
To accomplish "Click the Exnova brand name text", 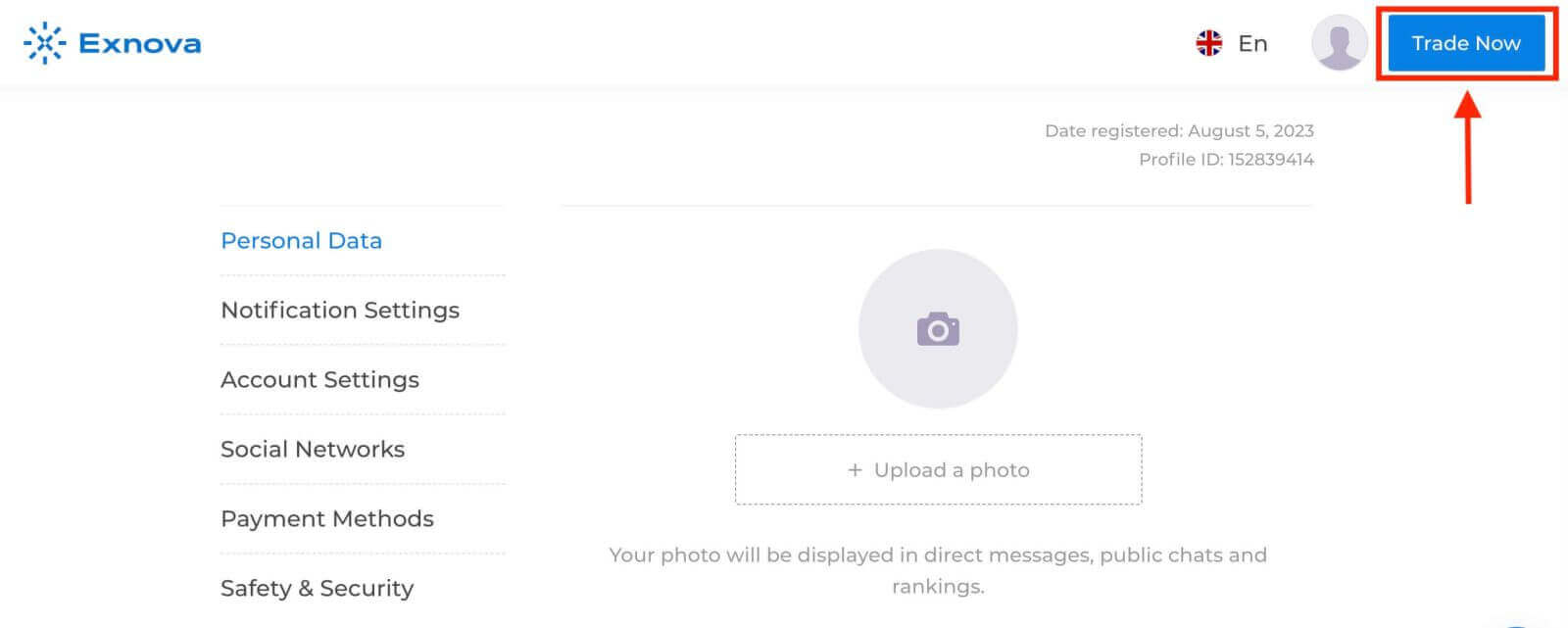I will tap(140, 43).
